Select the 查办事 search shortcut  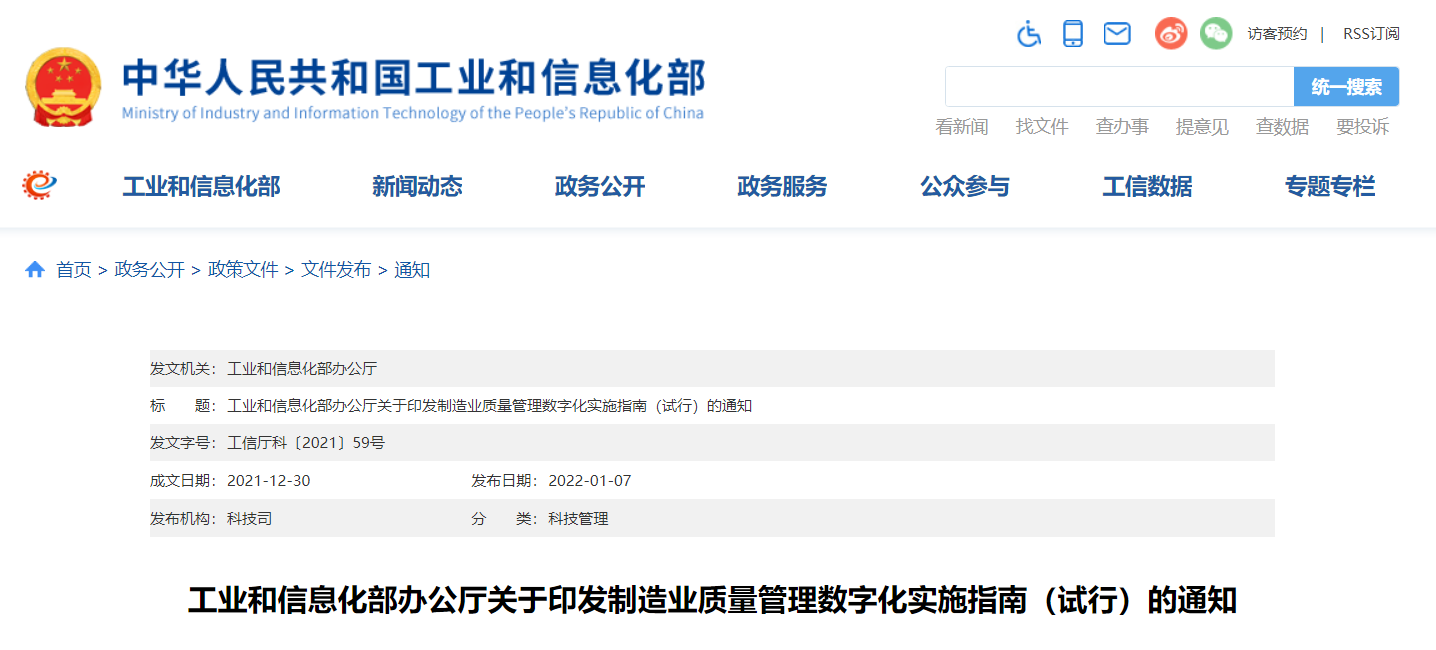coord(1122,127)
